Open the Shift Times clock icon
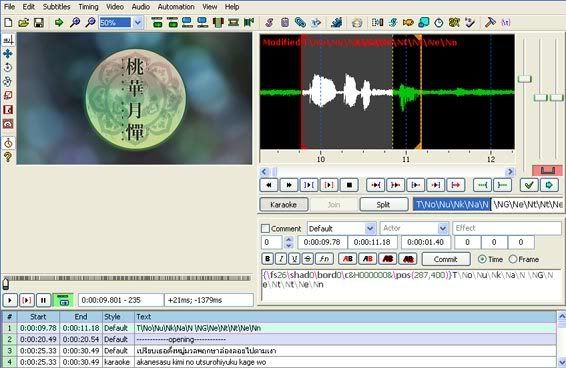The width and height of the screenshot is (566, 368). [439, 23]
